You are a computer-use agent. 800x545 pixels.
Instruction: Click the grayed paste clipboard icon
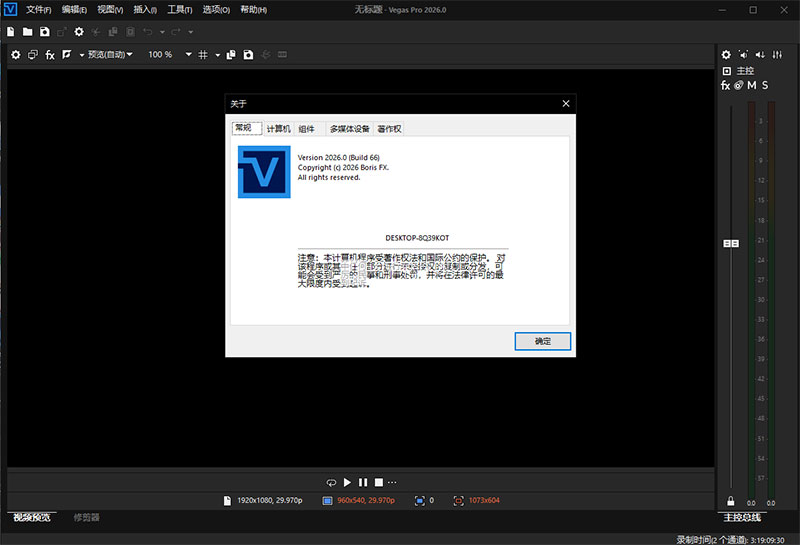[131, 32]
